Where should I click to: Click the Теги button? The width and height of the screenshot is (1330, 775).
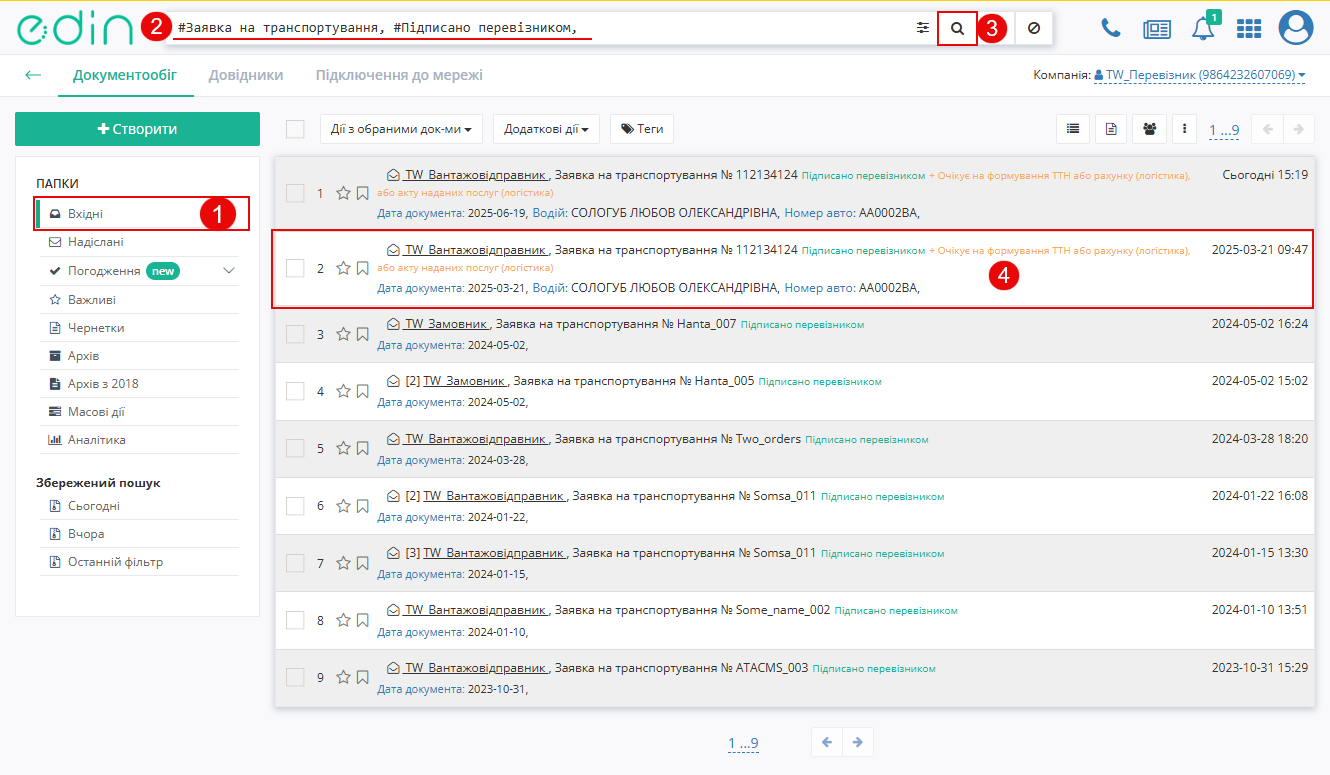[x=642, y=129]
